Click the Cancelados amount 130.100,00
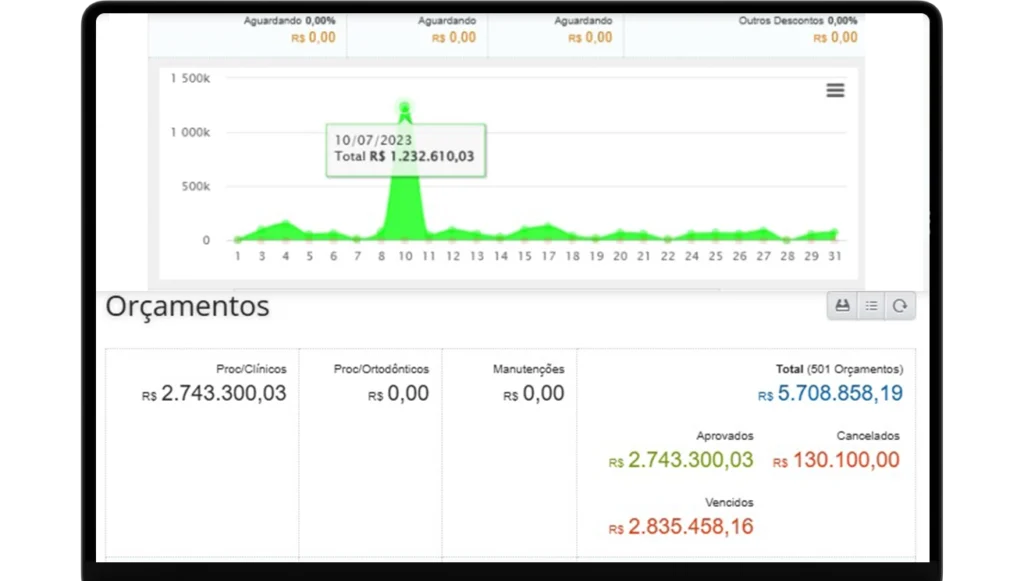Viewport: 1024px width, 581px height. [x=845, y=461]
